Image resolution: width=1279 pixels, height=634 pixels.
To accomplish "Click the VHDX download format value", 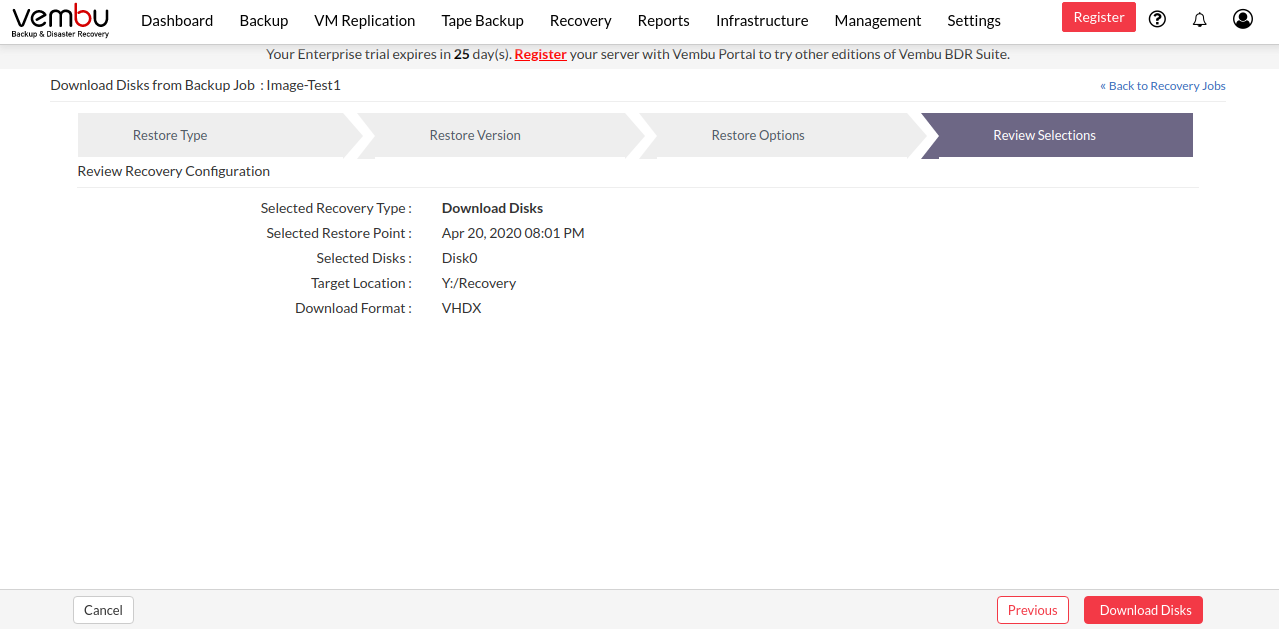I will pos(462,308).
